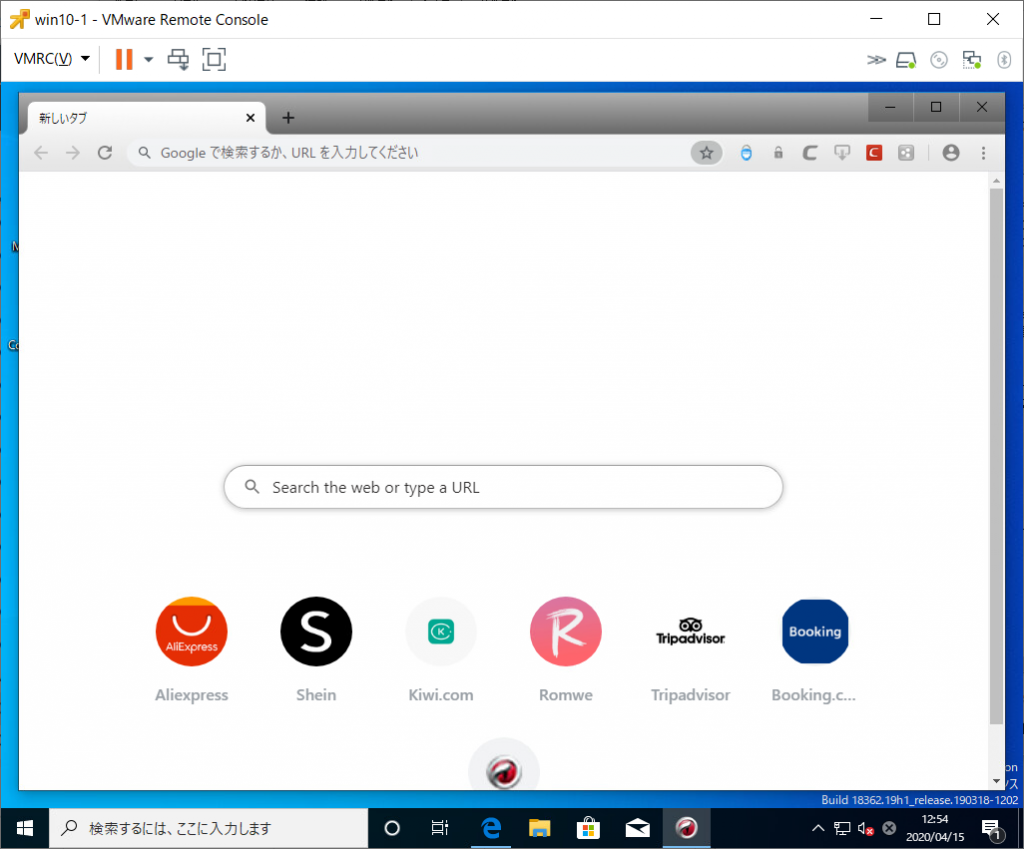Click the hard disk device icon
1024x849 pixels.
point(906,60)
